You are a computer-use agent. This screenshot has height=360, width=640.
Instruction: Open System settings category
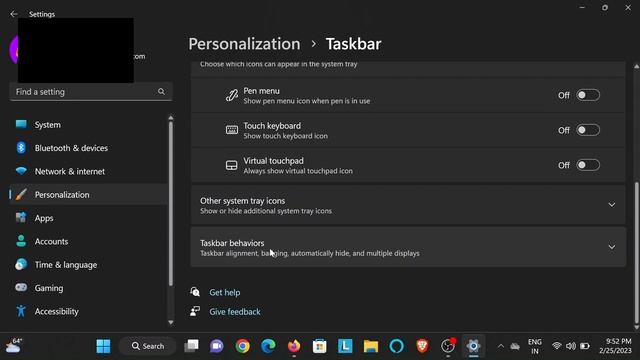coord(88,124)
